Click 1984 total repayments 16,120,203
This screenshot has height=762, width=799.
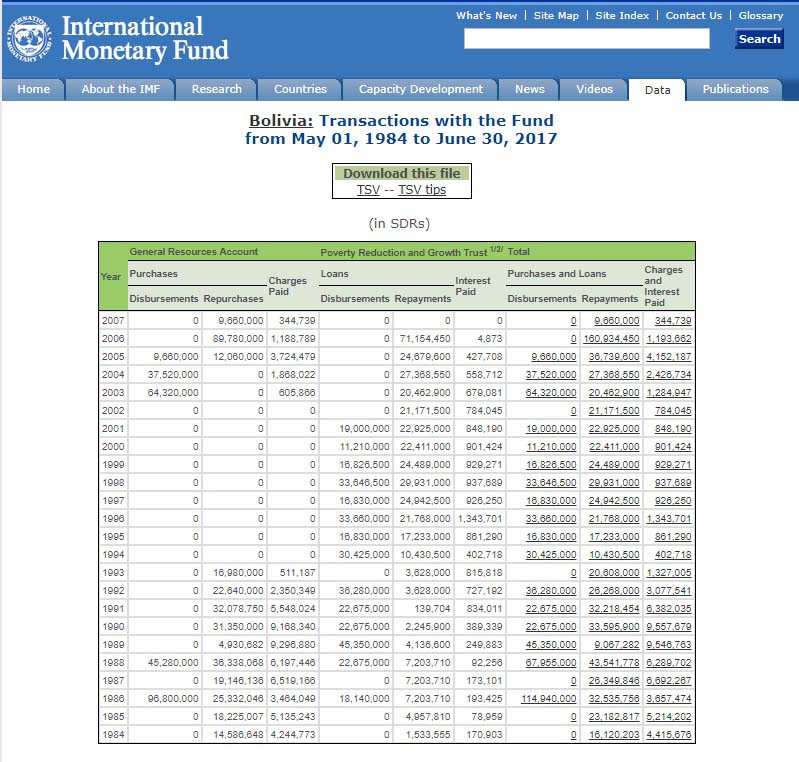614,735
